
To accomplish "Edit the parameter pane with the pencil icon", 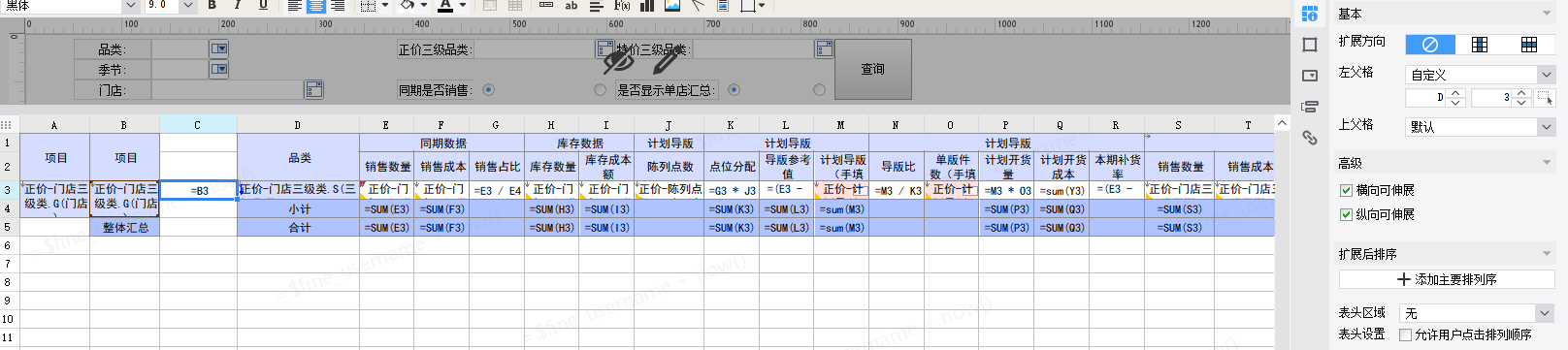I will (667, 61).
